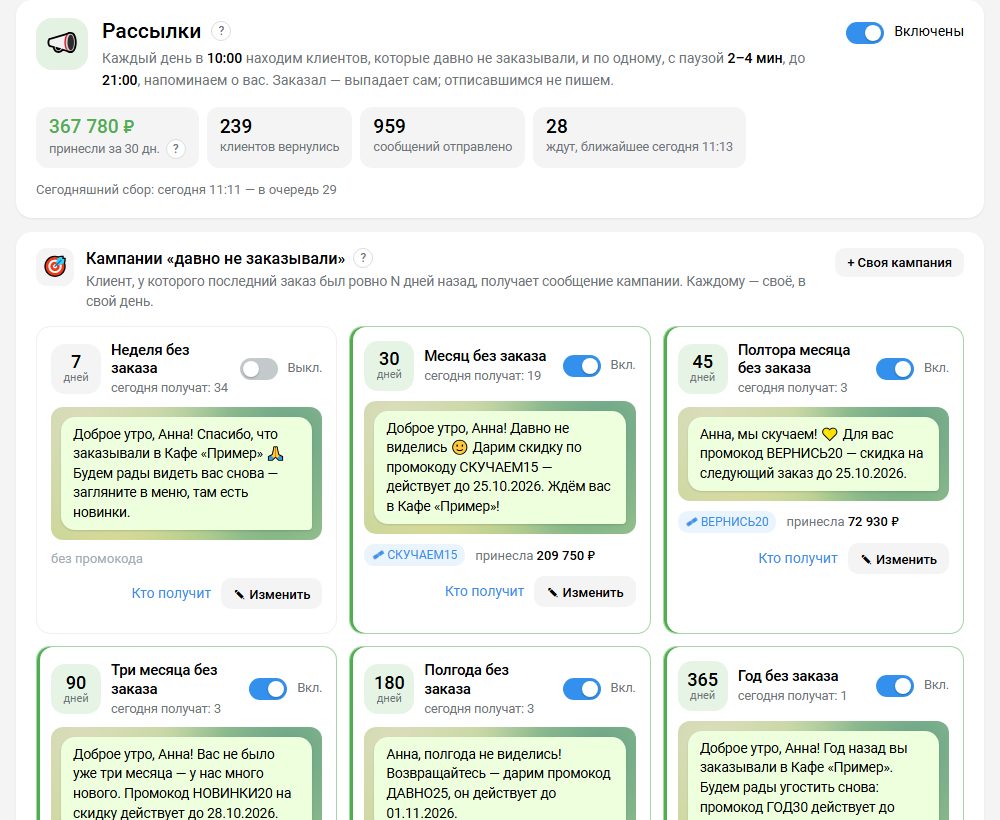View «Кто получит» for Полтора месяца
Viewport: 1000px width, 820px height.
click(797, 558)
